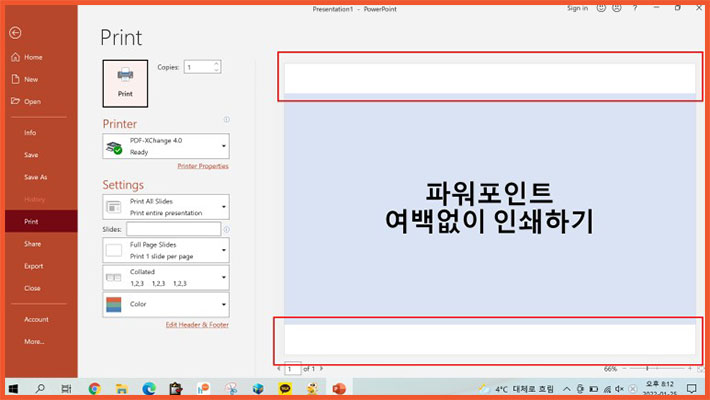Open the Color mode dropdown
The width and height of the screenshot is (710, 400).
166,304
